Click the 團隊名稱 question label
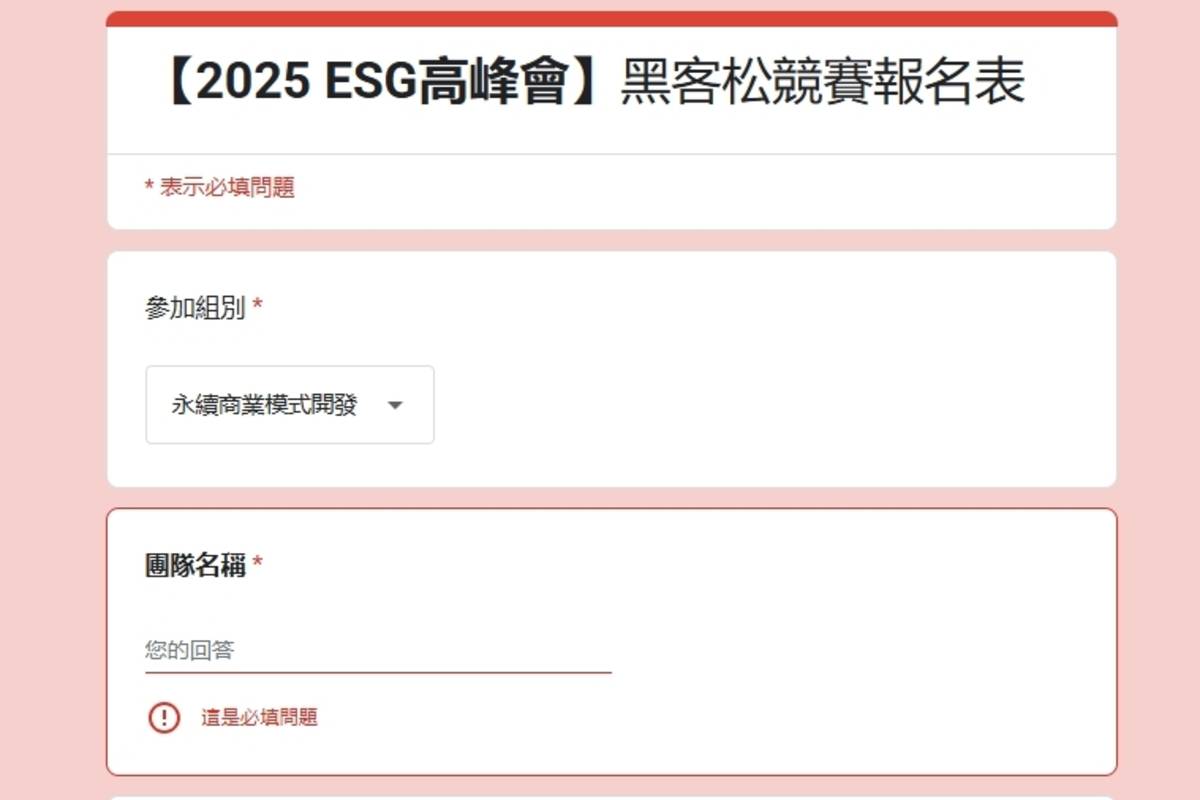Viewport: 1200px width, 800px height. click(x=195, y=566)
